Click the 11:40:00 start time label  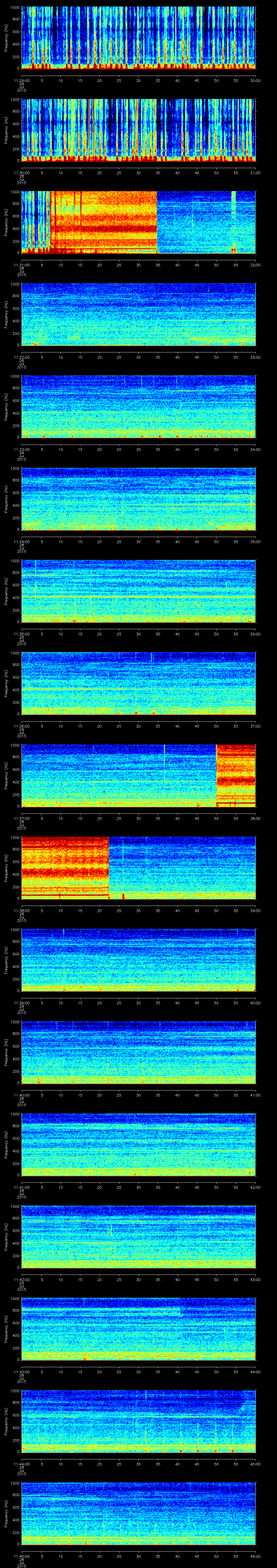21,1095
